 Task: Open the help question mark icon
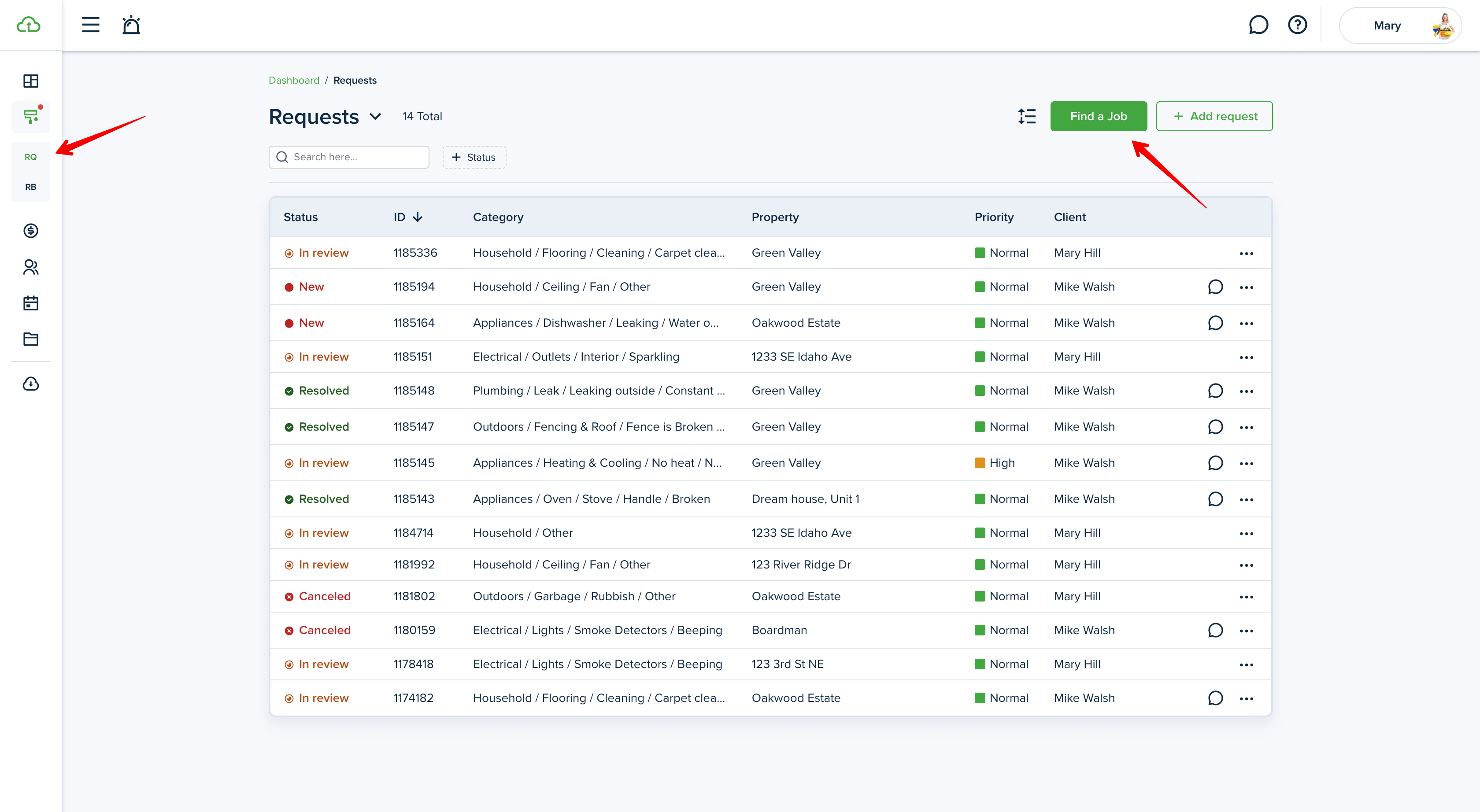[1297, 25]
